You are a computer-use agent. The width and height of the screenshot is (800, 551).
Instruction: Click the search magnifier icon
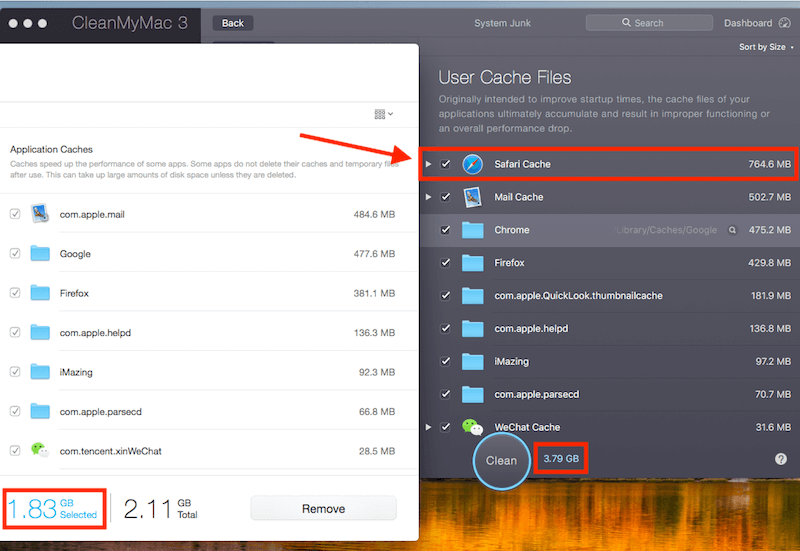[x=626, y=22]
